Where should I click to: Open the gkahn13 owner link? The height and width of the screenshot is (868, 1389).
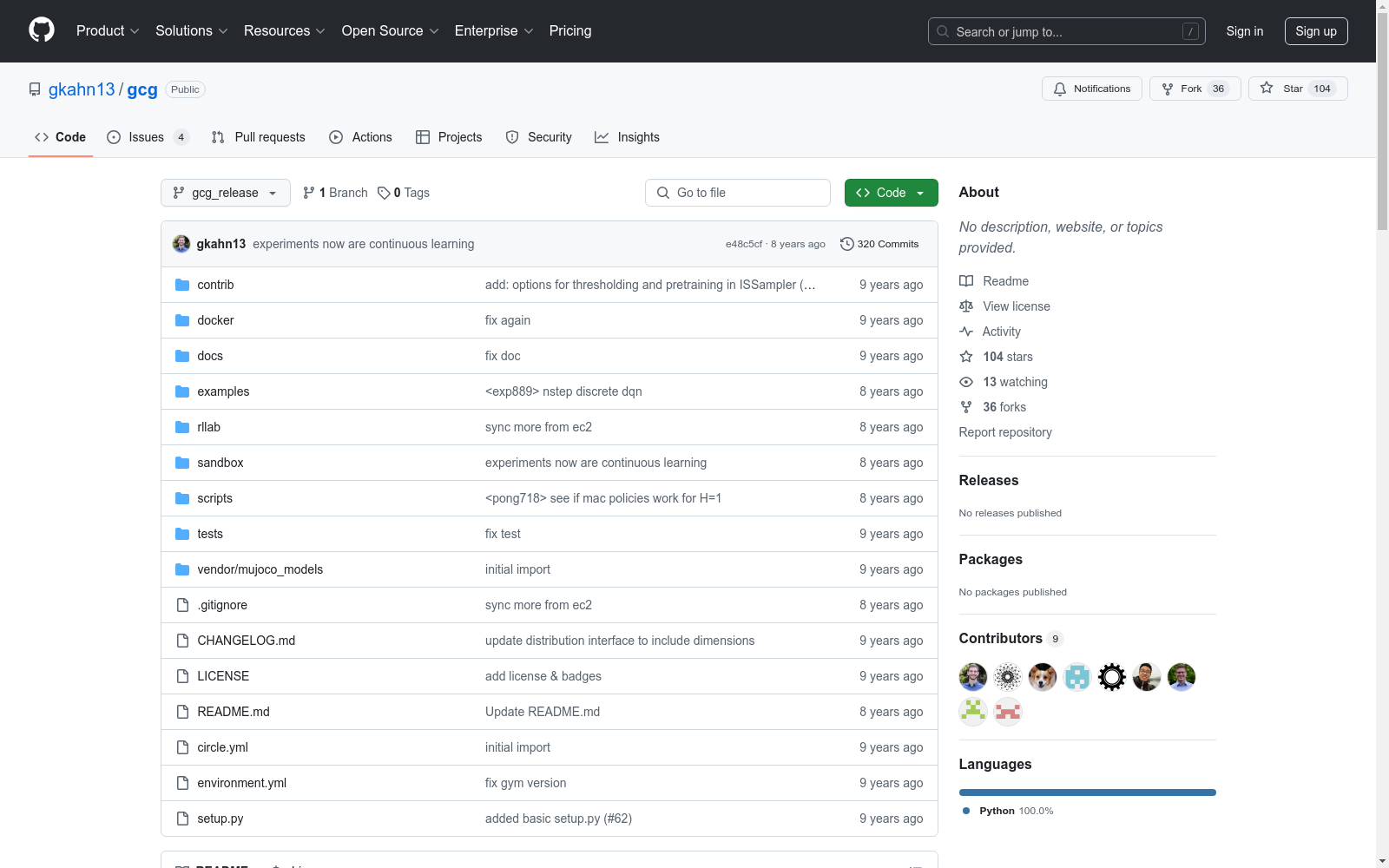click(x=82, y=89)
